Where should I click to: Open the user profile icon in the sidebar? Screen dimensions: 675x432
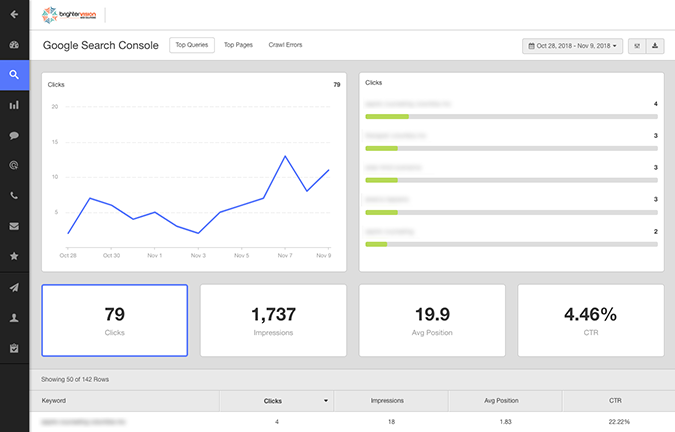pos(14,318)
